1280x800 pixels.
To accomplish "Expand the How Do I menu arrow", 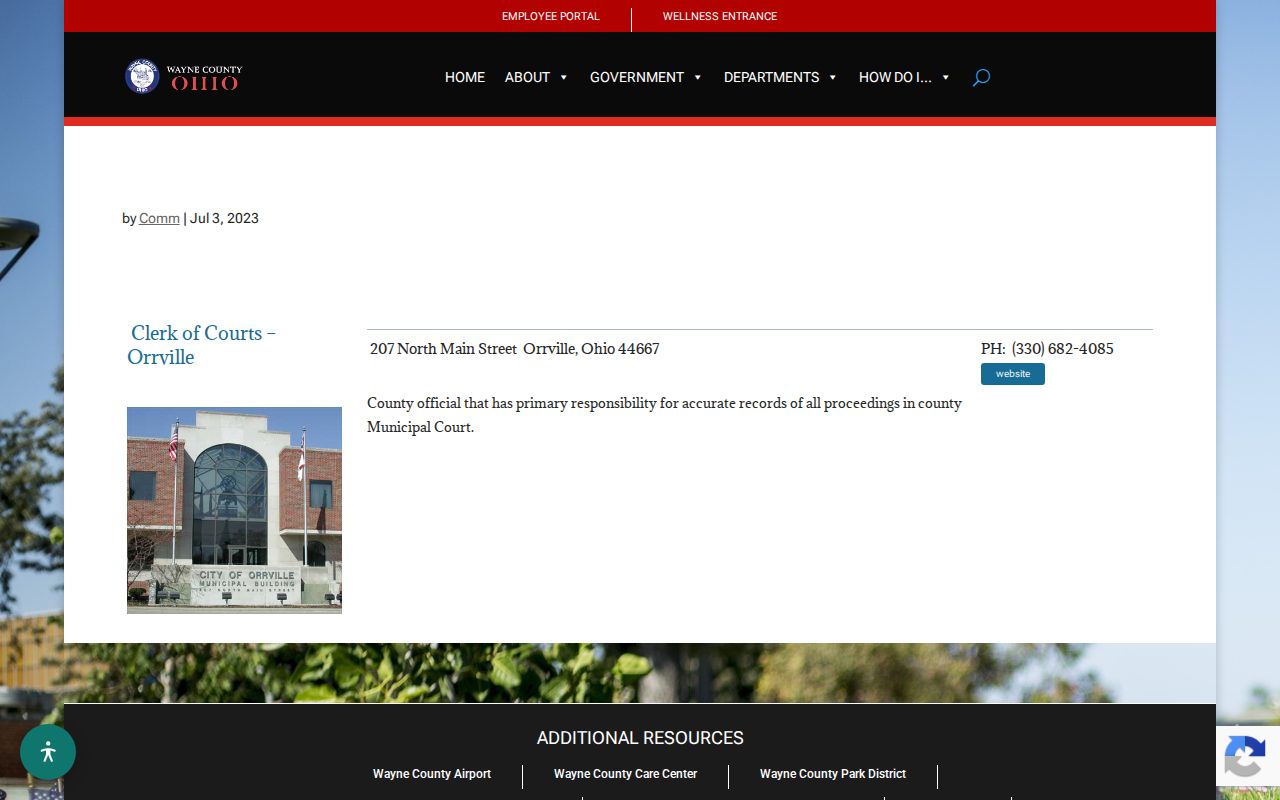I will tap(945, 77).
